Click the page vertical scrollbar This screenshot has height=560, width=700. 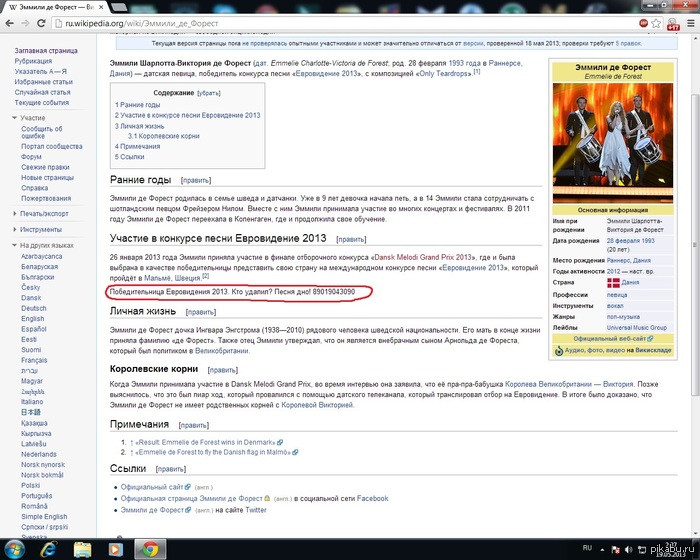click(x=695, y=244)
